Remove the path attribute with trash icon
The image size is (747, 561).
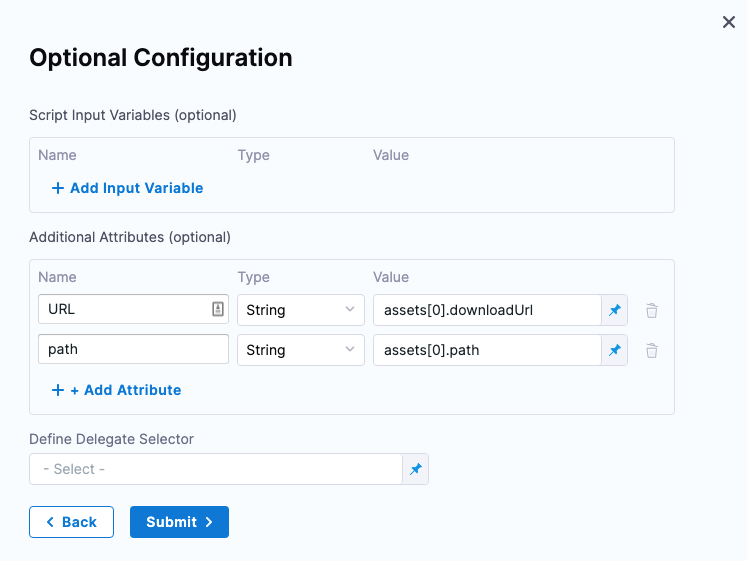[x=652, y=350]
